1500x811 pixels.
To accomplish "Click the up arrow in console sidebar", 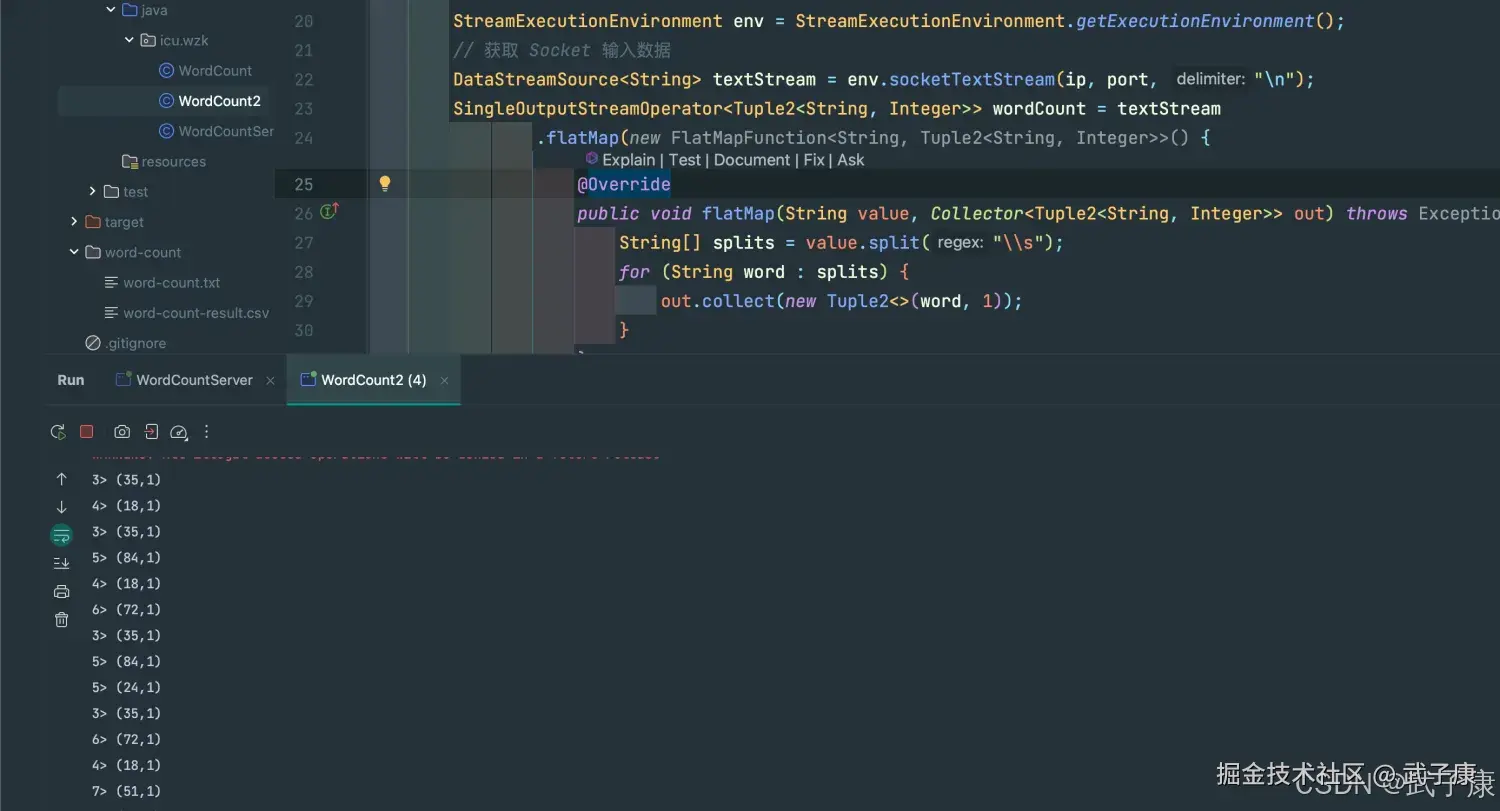I will click(61, 479).
